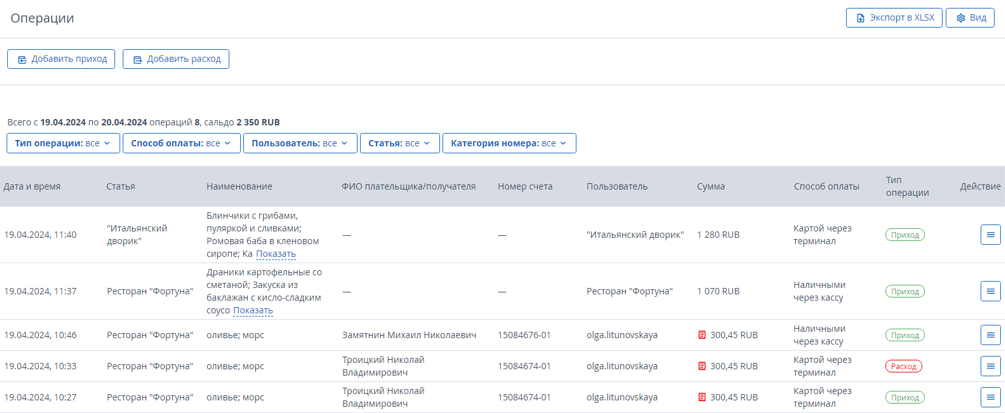Open action menu for 11:37 row
Image resolution: width=1005 pixels, height=413 pixels.
click(x=990, y=291)
